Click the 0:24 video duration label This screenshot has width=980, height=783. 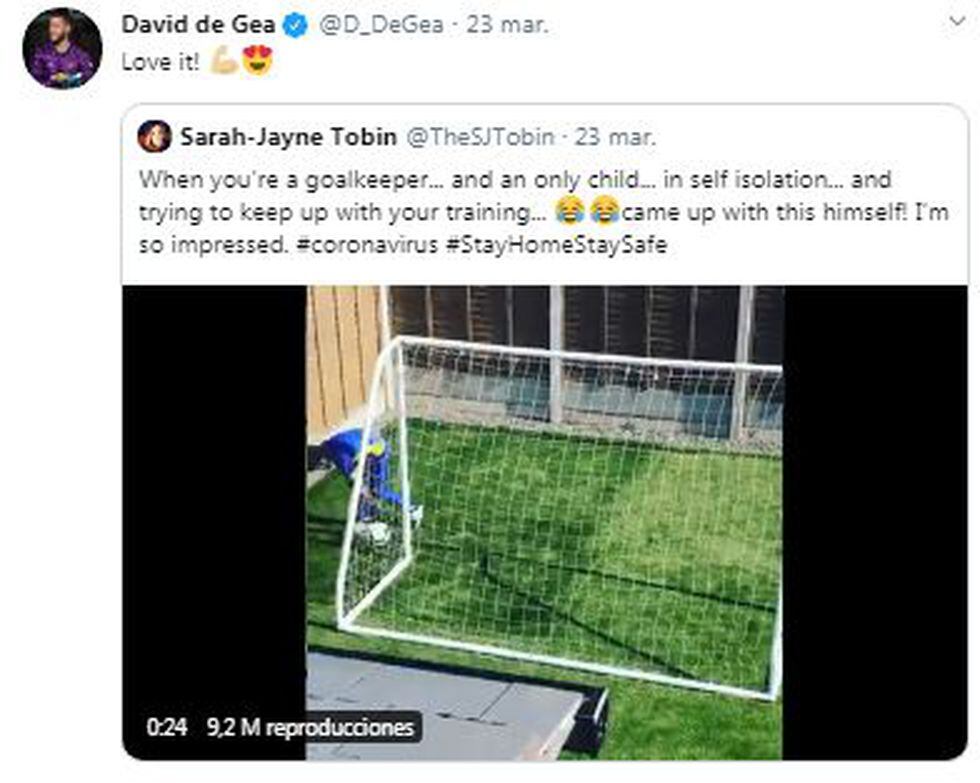pyautogui.click(x=166, y=727)
